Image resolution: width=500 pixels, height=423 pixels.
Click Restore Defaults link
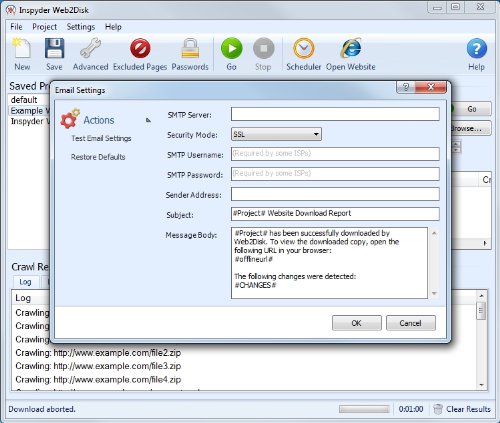[x=98, y=157]
